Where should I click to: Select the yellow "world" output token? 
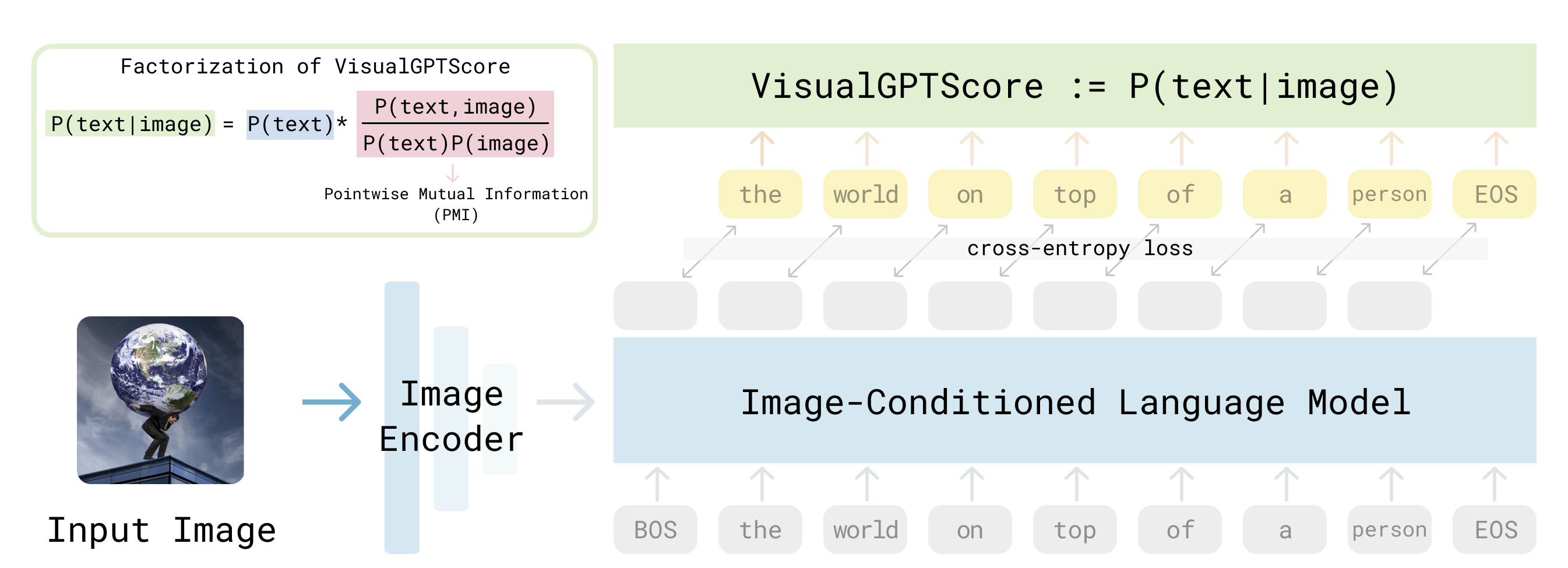click(x=865, y=194)
